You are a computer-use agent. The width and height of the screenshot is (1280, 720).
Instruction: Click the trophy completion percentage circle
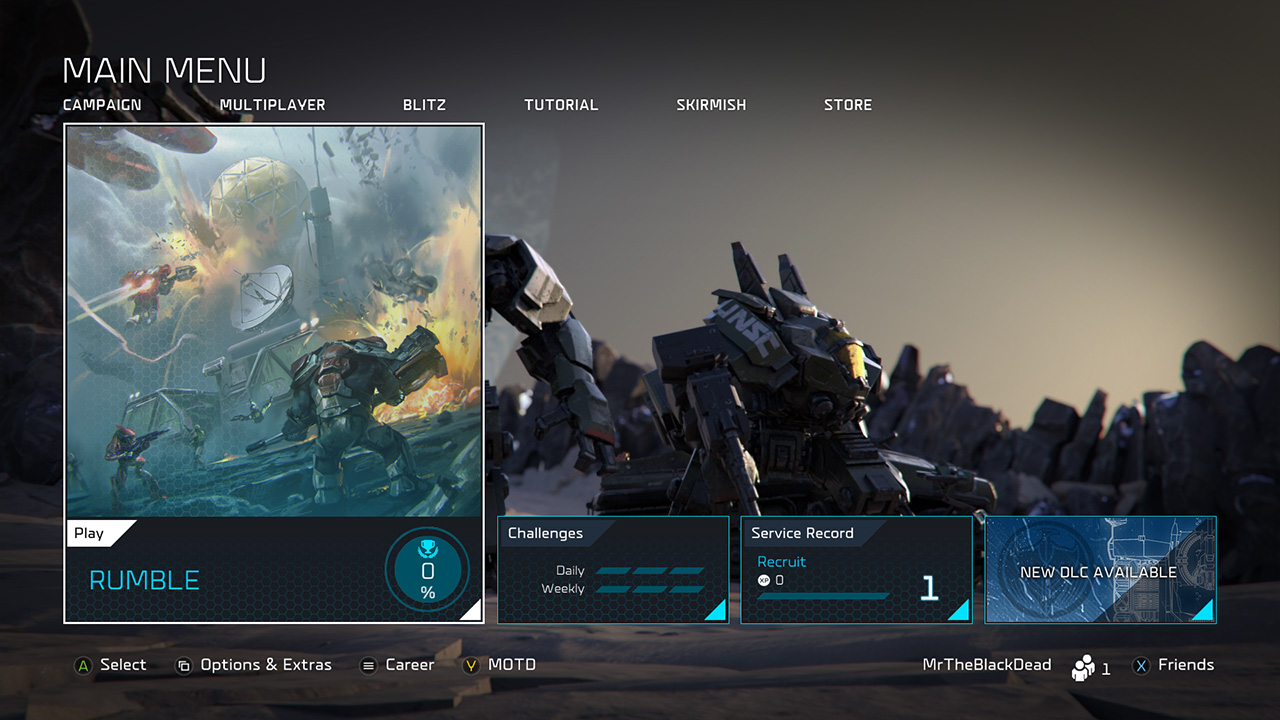coord(427,571)
